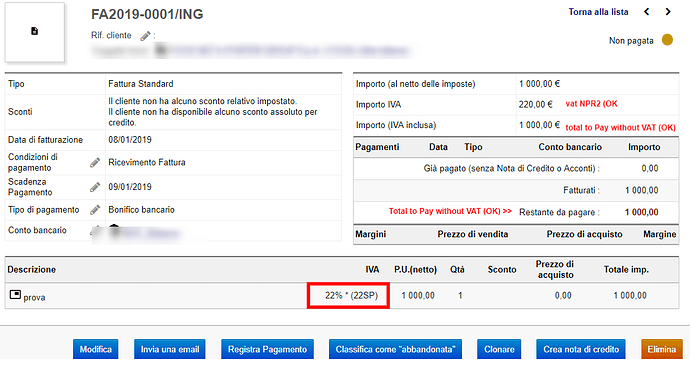Click the product icon beside prova
690x367 pixels.
click(x=15, y=295)
